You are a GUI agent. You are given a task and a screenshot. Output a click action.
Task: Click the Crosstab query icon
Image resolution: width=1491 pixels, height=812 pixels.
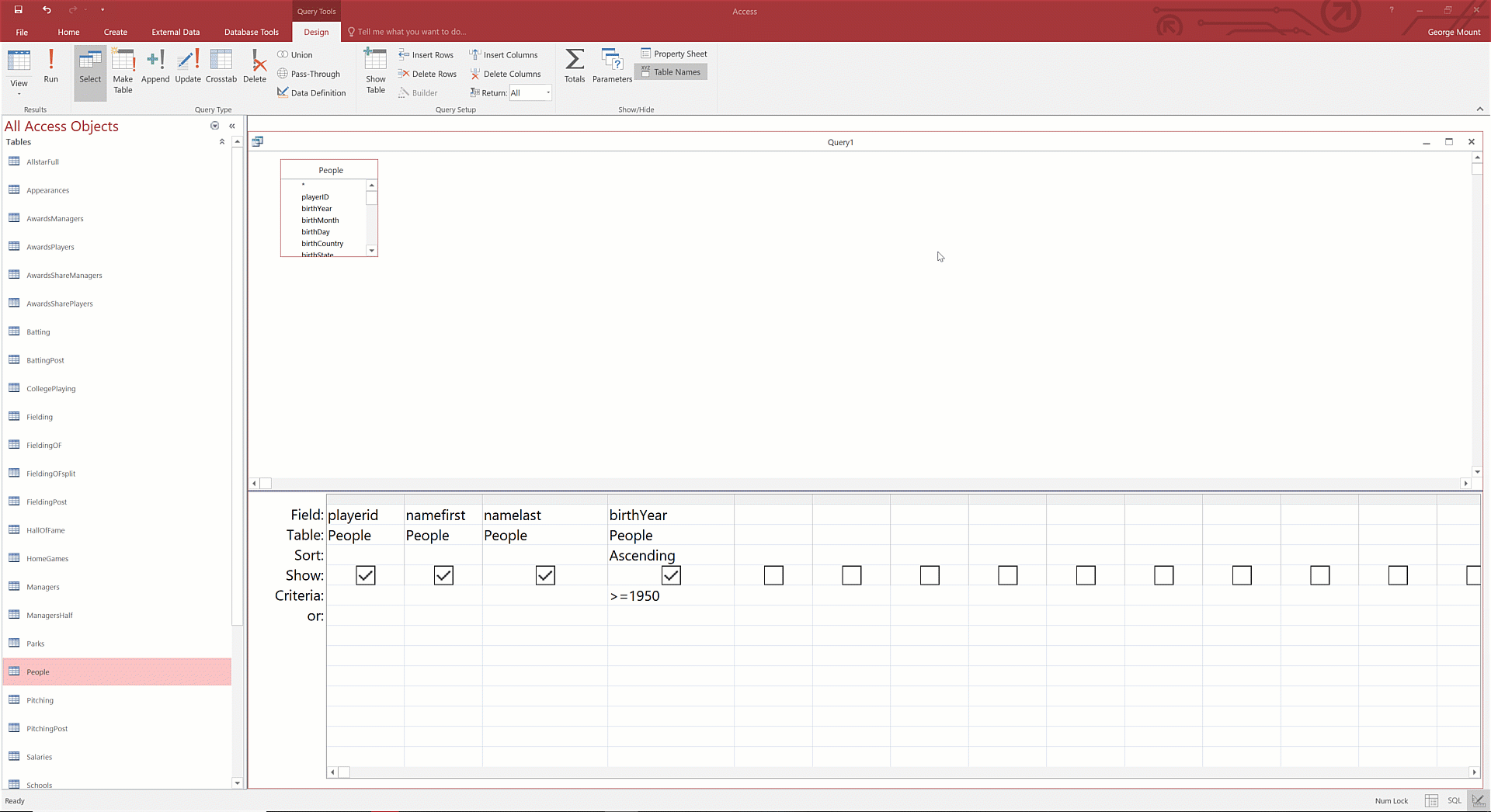click(x=221, y=67)
